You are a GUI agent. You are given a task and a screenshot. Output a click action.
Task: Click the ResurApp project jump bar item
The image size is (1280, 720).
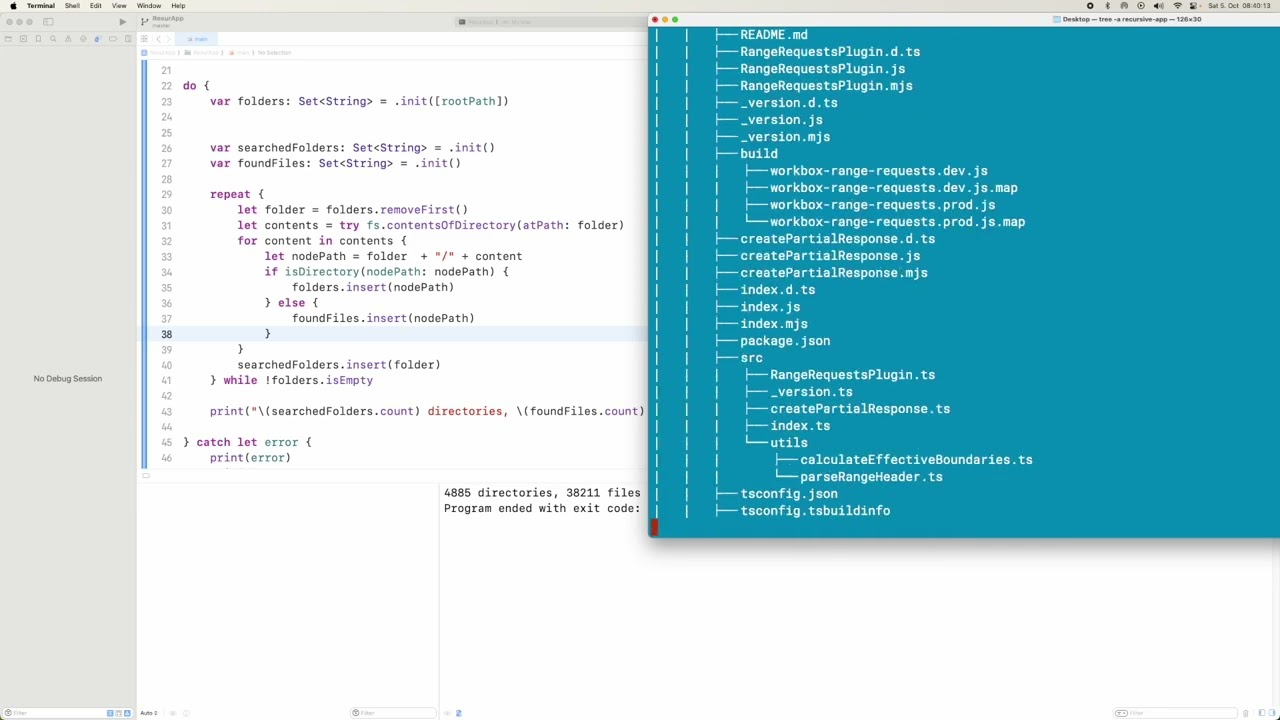tap(158, 52)
